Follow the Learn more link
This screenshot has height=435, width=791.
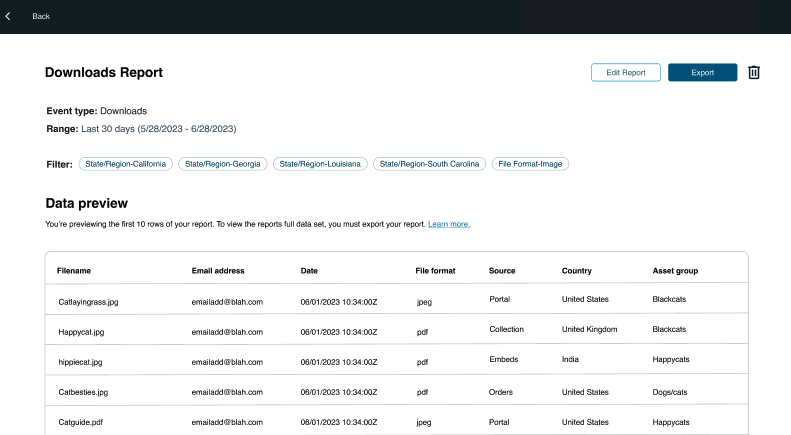(448, 224)
